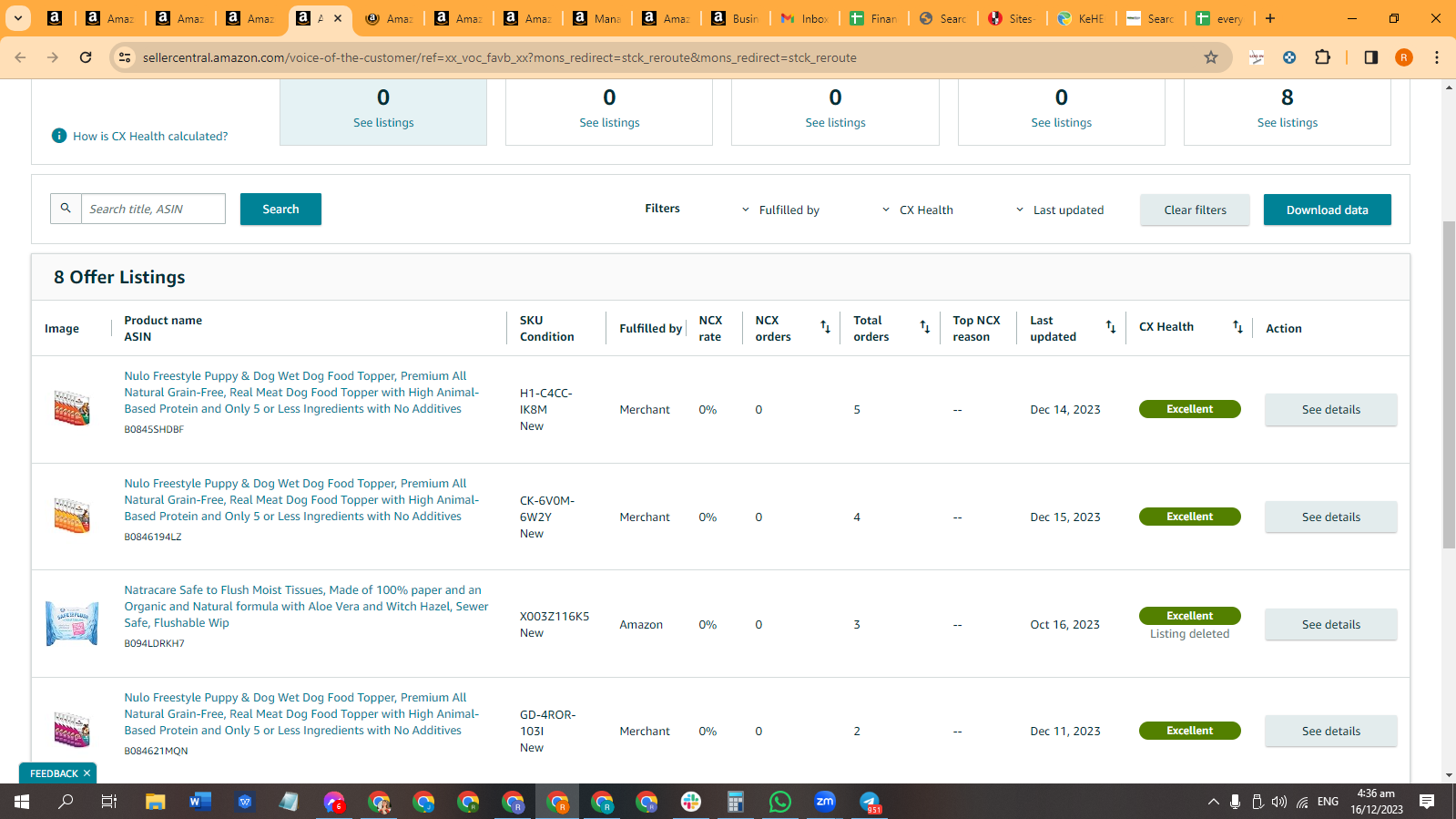Click Download data button
The width and height of the screenshot is (1456, 819).
coord(1327,210)
